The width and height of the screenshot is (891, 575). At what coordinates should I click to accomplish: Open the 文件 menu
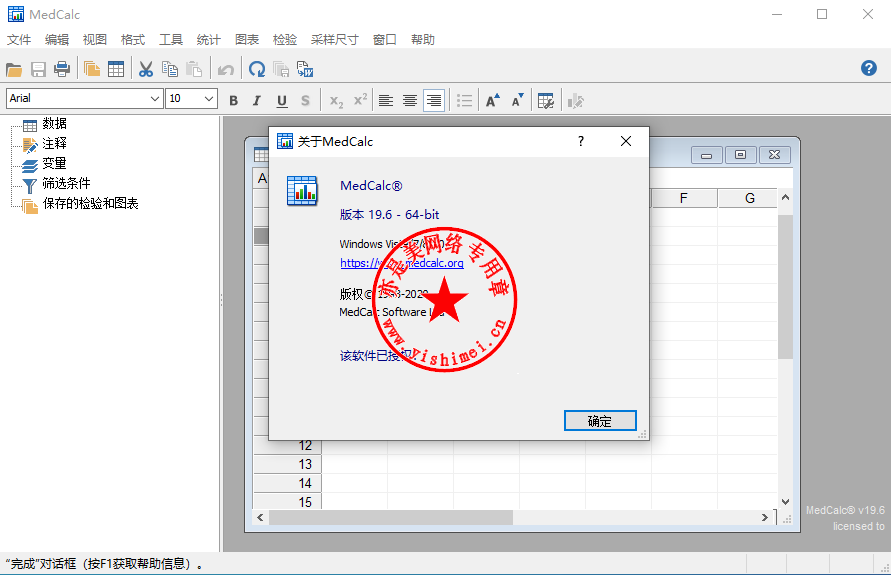coord(19,39)
